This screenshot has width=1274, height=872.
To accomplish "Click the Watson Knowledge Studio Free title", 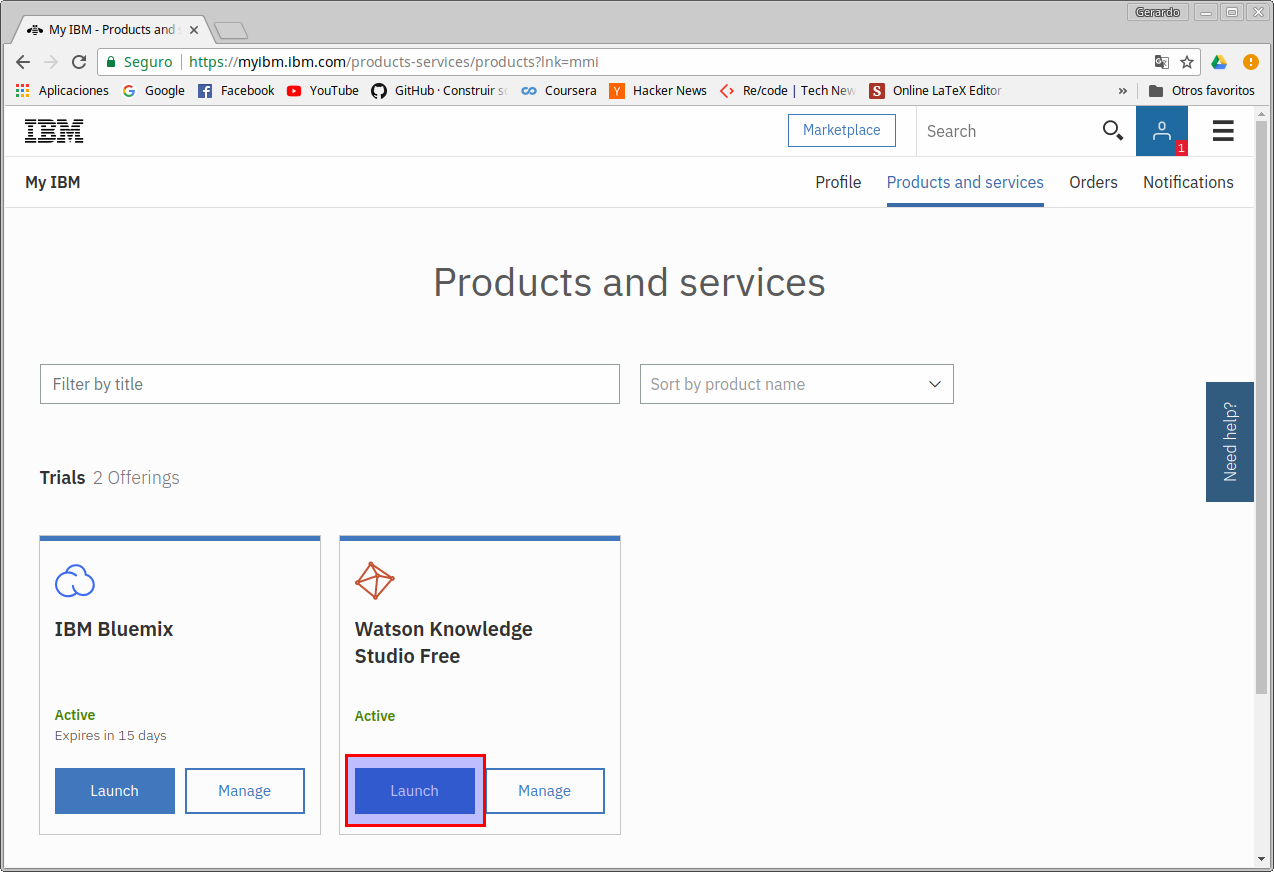I will click(444, 642).
